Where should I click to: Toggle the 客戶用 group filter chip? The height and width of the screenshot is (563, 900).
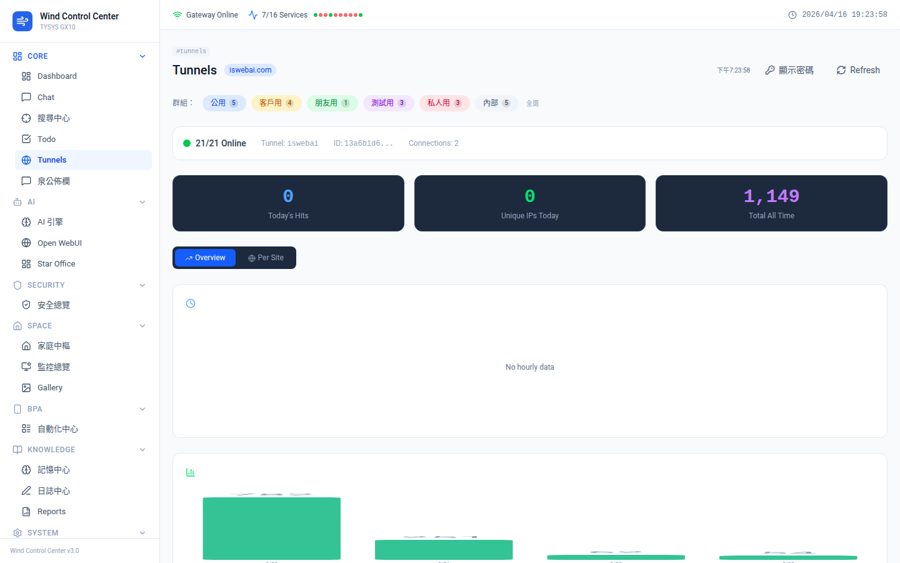pos(276,103)
